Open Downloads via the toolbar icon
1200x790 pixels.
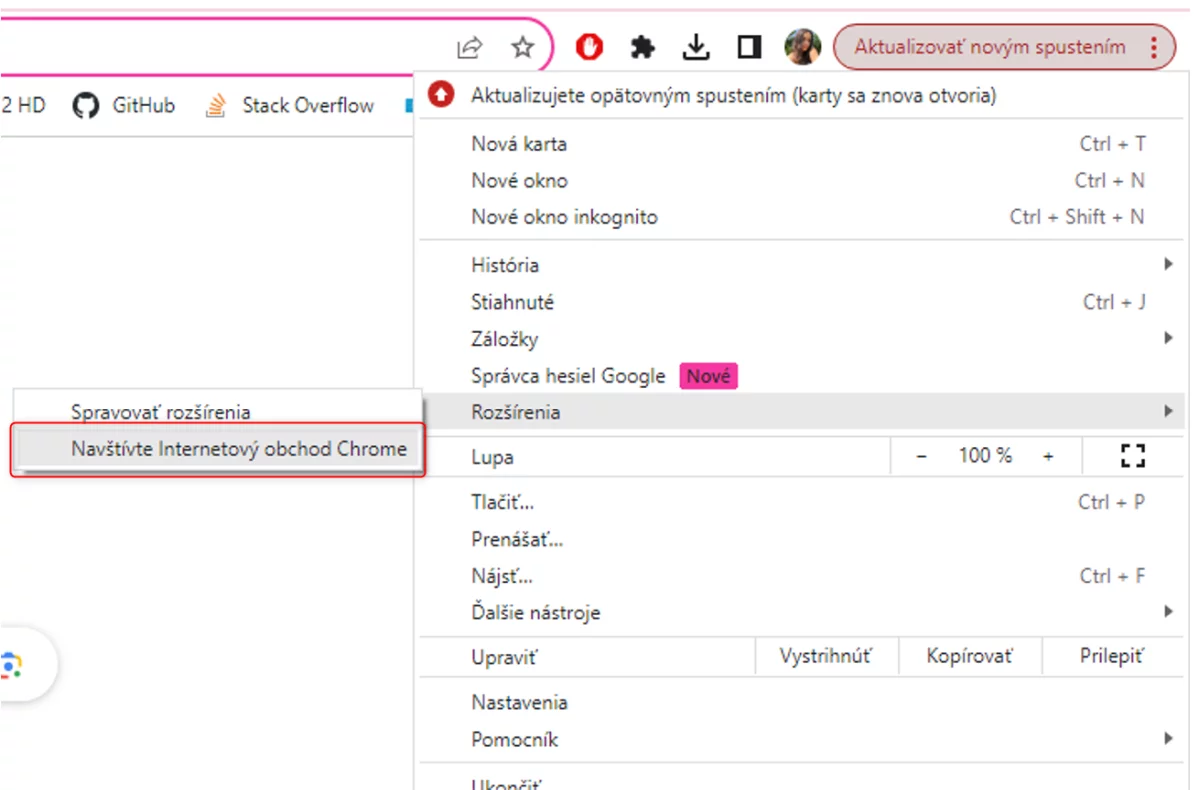(x=696, y=46)
